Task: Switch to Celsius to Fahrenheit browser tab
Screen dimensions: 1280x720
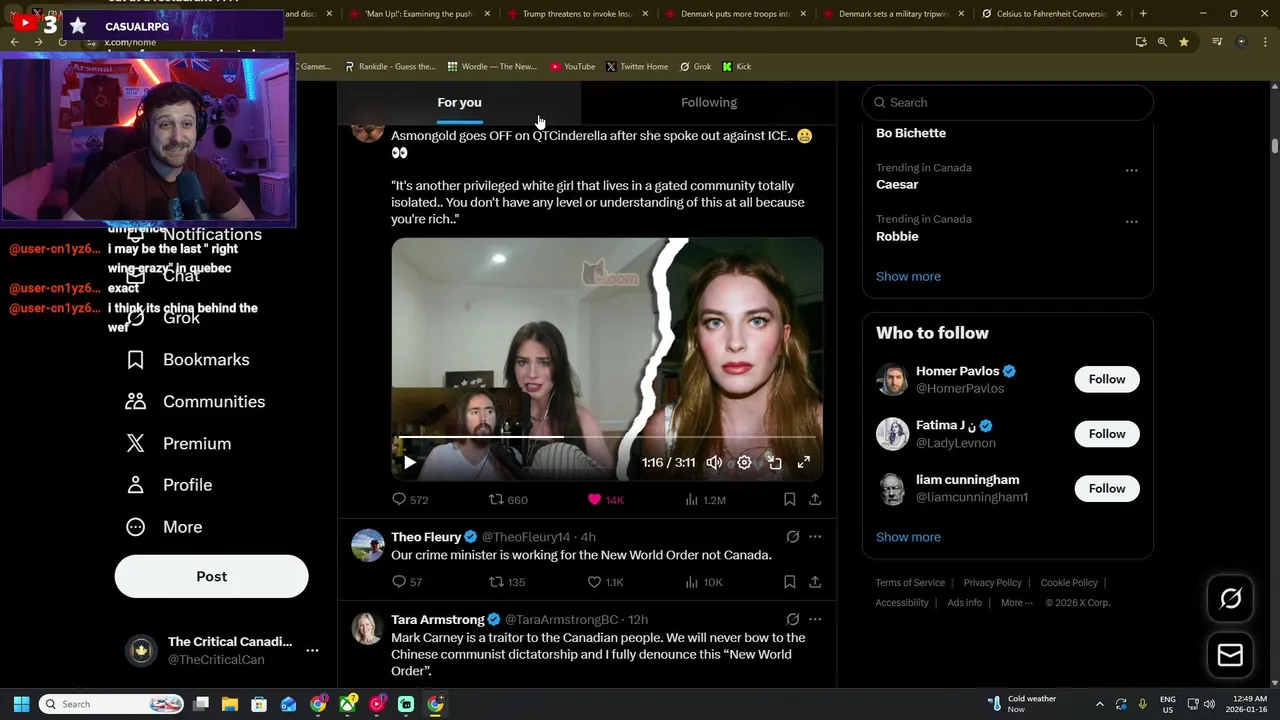Action: coord(1052,13)
